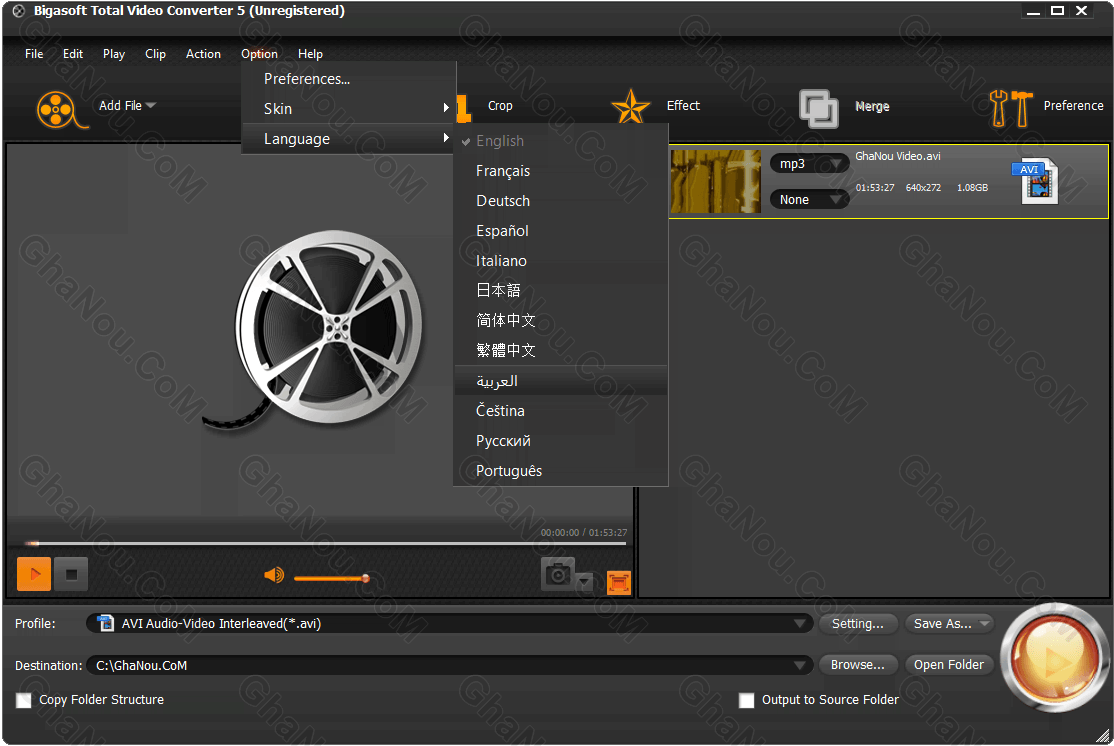Toggle the full screen preview icon
Viewport: 1114px width, 746px height.
pyautogui.click(x=619, y=583)
